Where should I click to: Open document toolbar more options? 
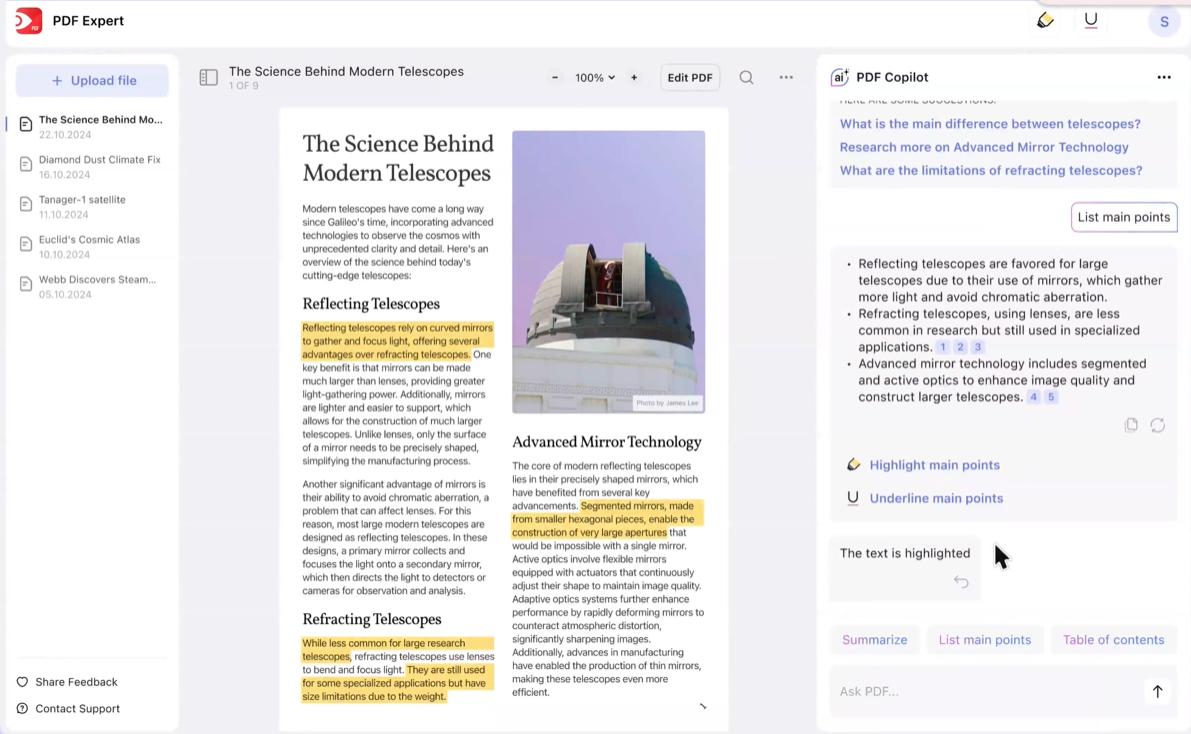(x=786, y=78)
